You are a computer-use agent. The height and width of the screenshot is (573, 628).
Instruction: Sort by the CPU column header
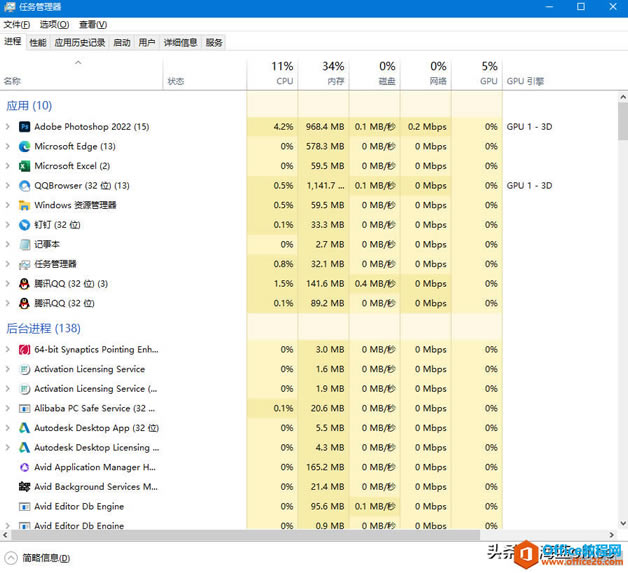point(272,74)
